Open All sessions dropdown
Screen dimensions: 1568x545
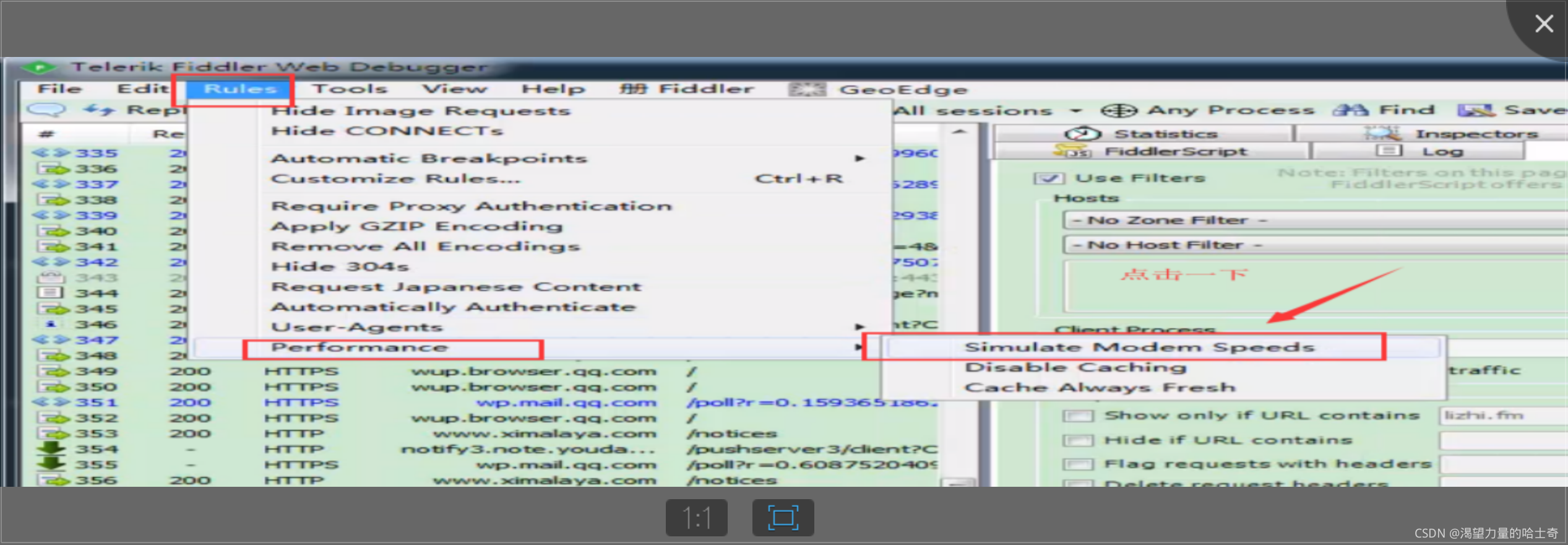(989, 111)
